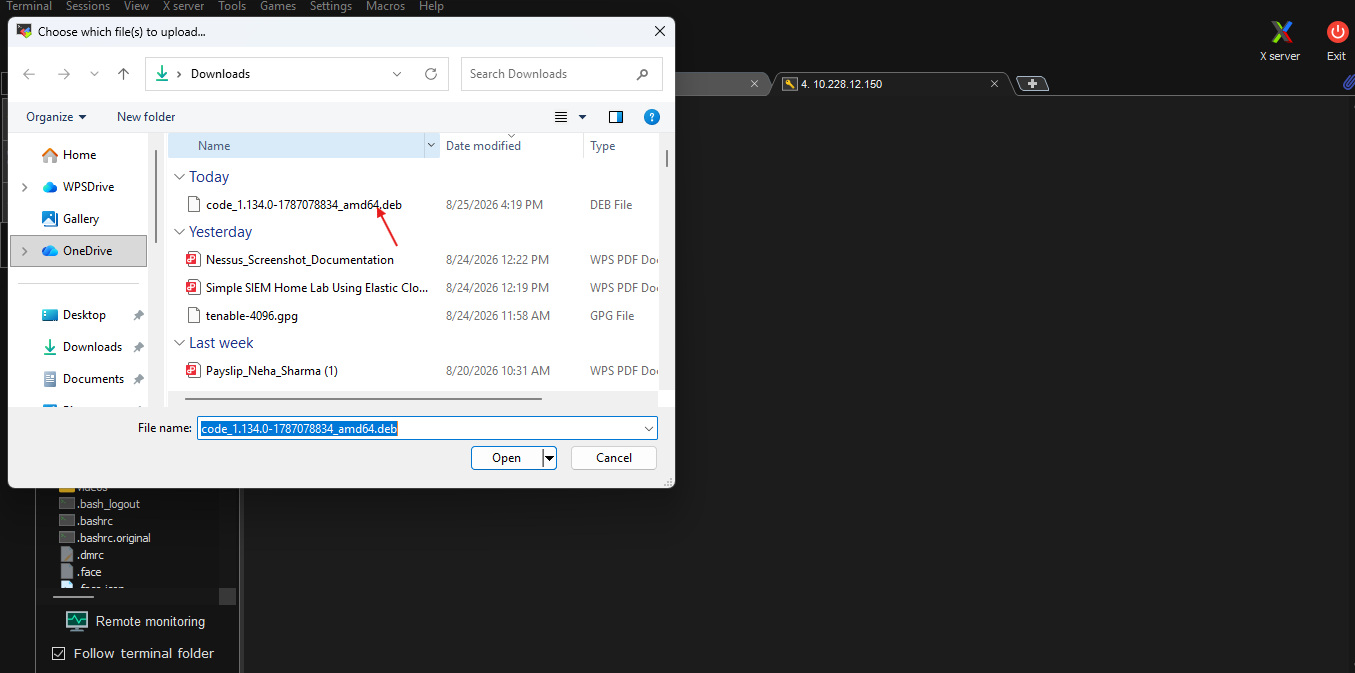Select the Simple SIEM Home Lab PDF

tap(317, 288)
